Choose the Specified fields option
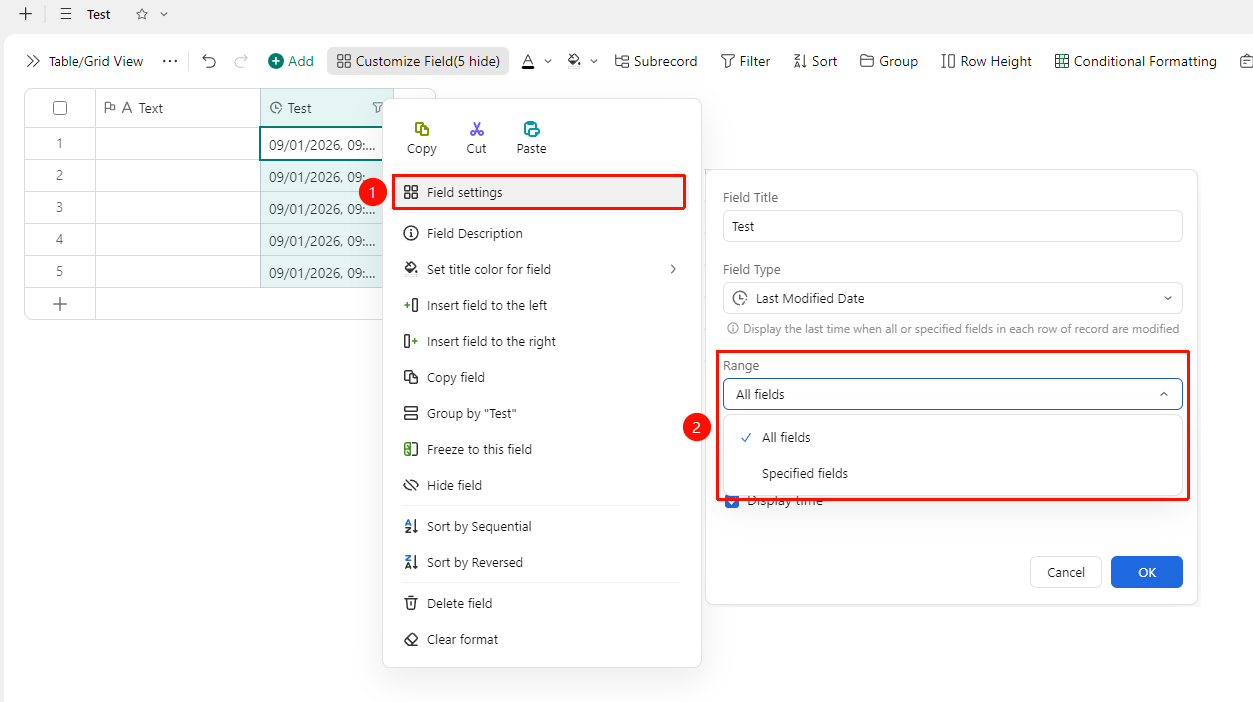Viewport: 1253px width, 702px height. click(952, 473)
